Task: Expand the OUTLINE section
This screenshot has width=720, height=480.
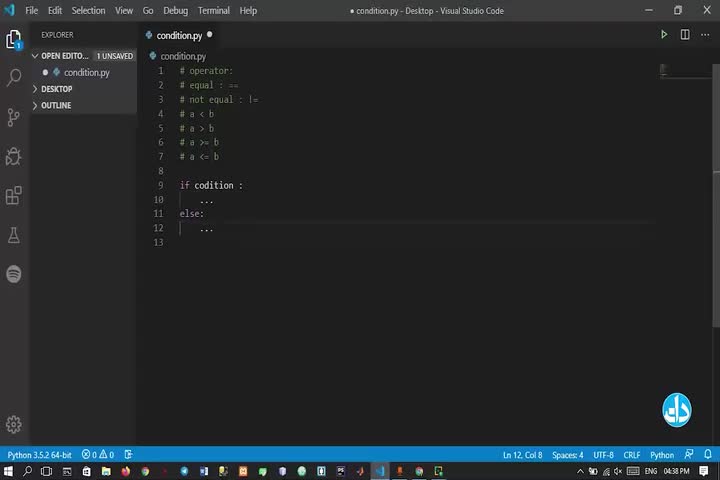Action: point(55,105)
